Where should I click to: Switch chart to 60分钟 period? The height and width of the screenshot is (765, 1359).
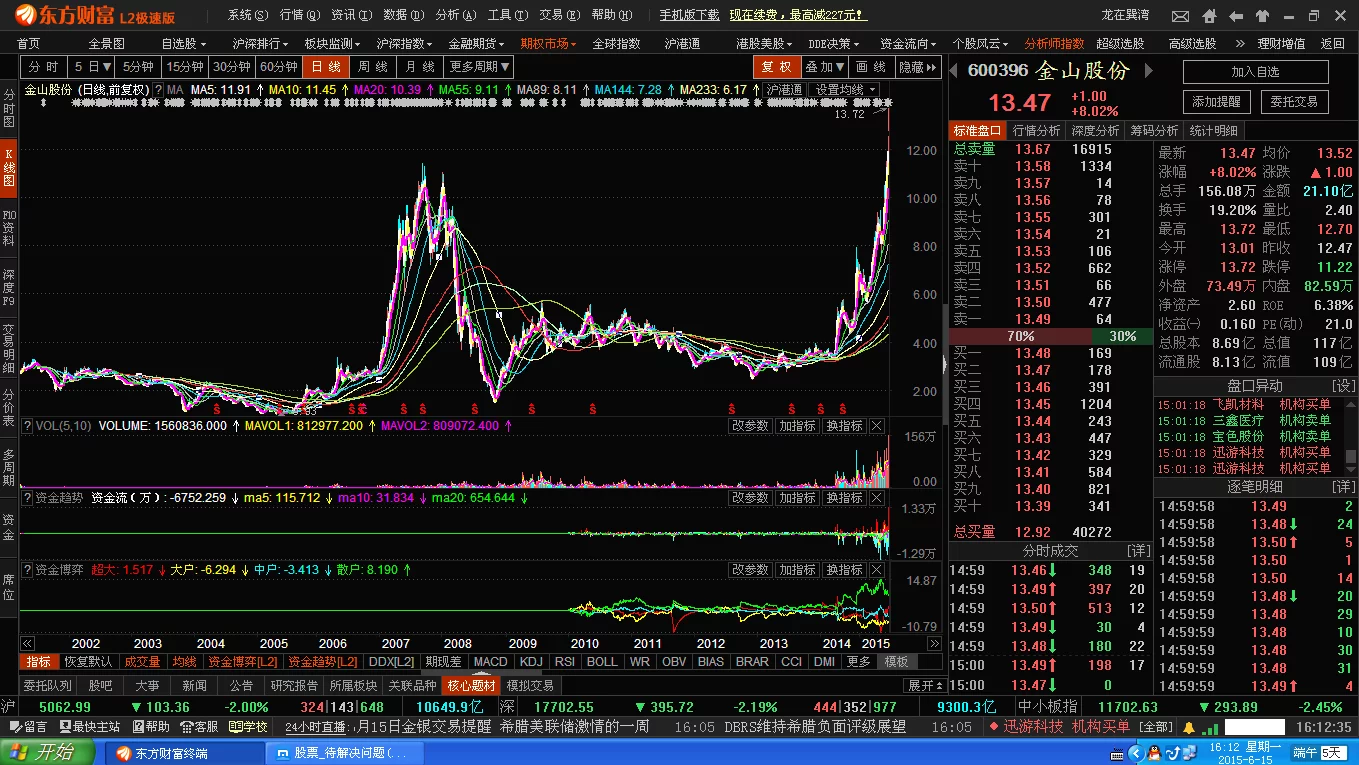(x=279, y=66)
